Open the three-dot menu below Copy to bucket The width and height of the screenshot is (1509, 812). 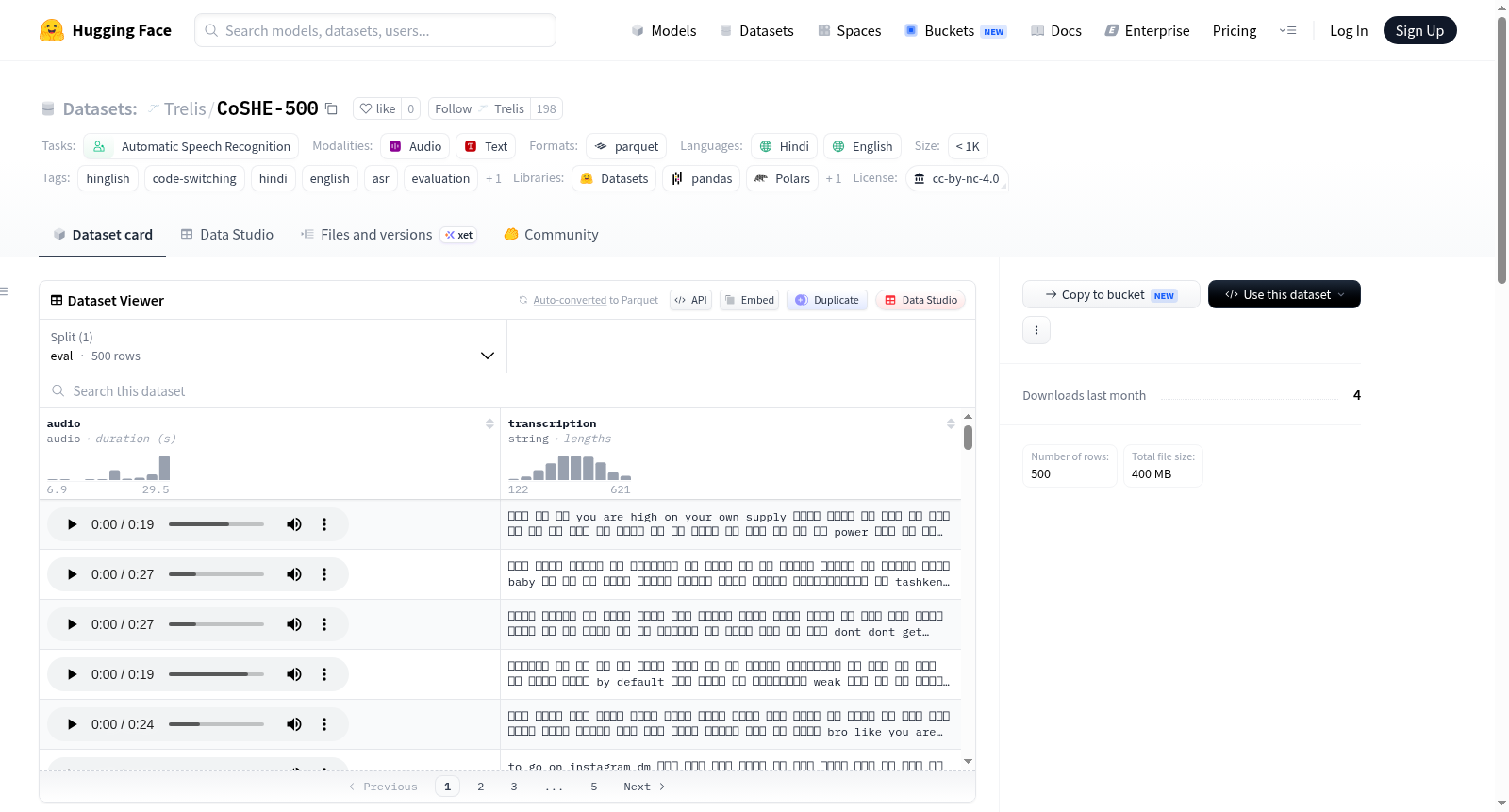pos(1036,330)
